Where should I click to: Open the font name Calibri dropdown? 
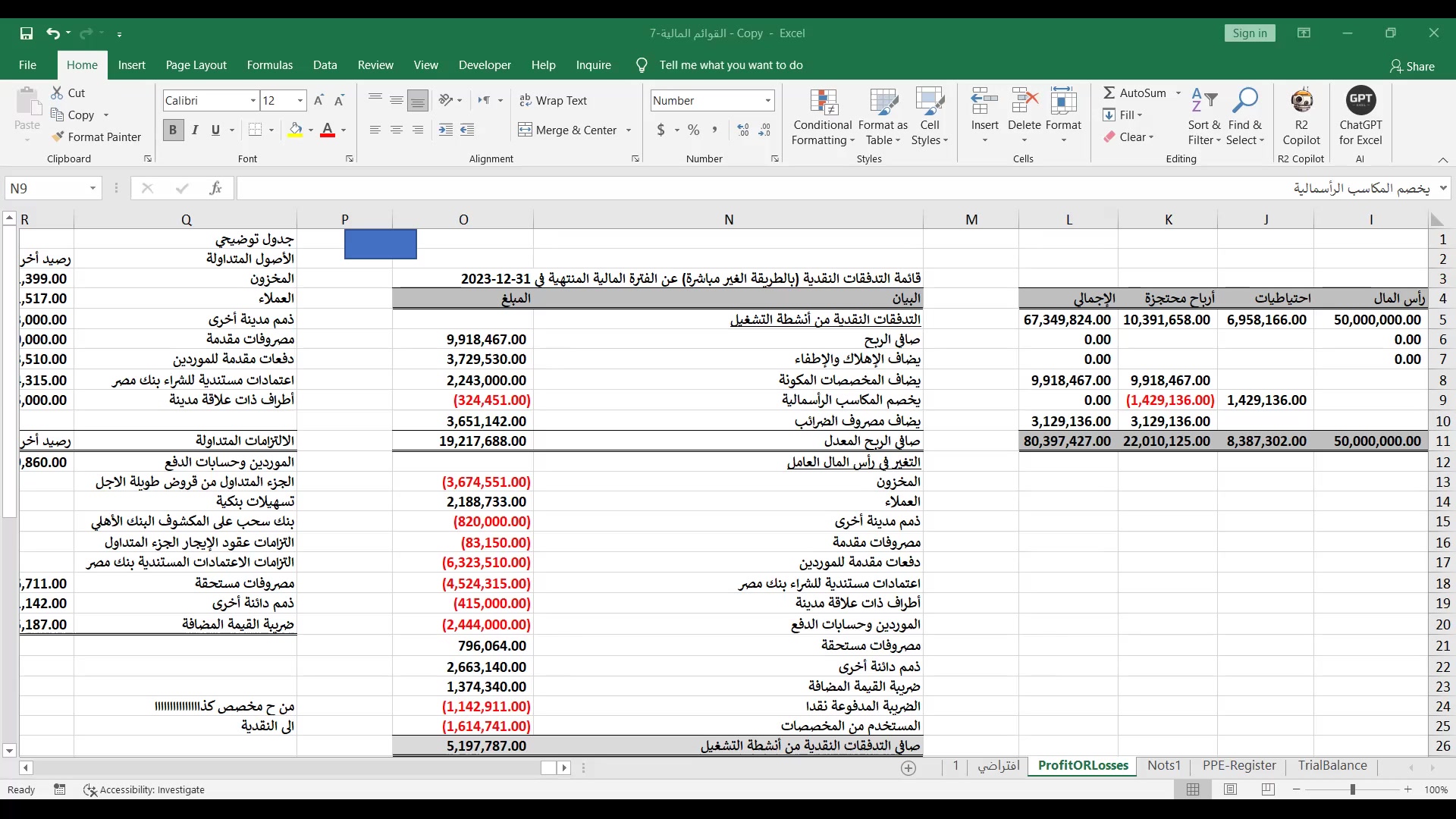pyautogui.click(x=253, y=101)
